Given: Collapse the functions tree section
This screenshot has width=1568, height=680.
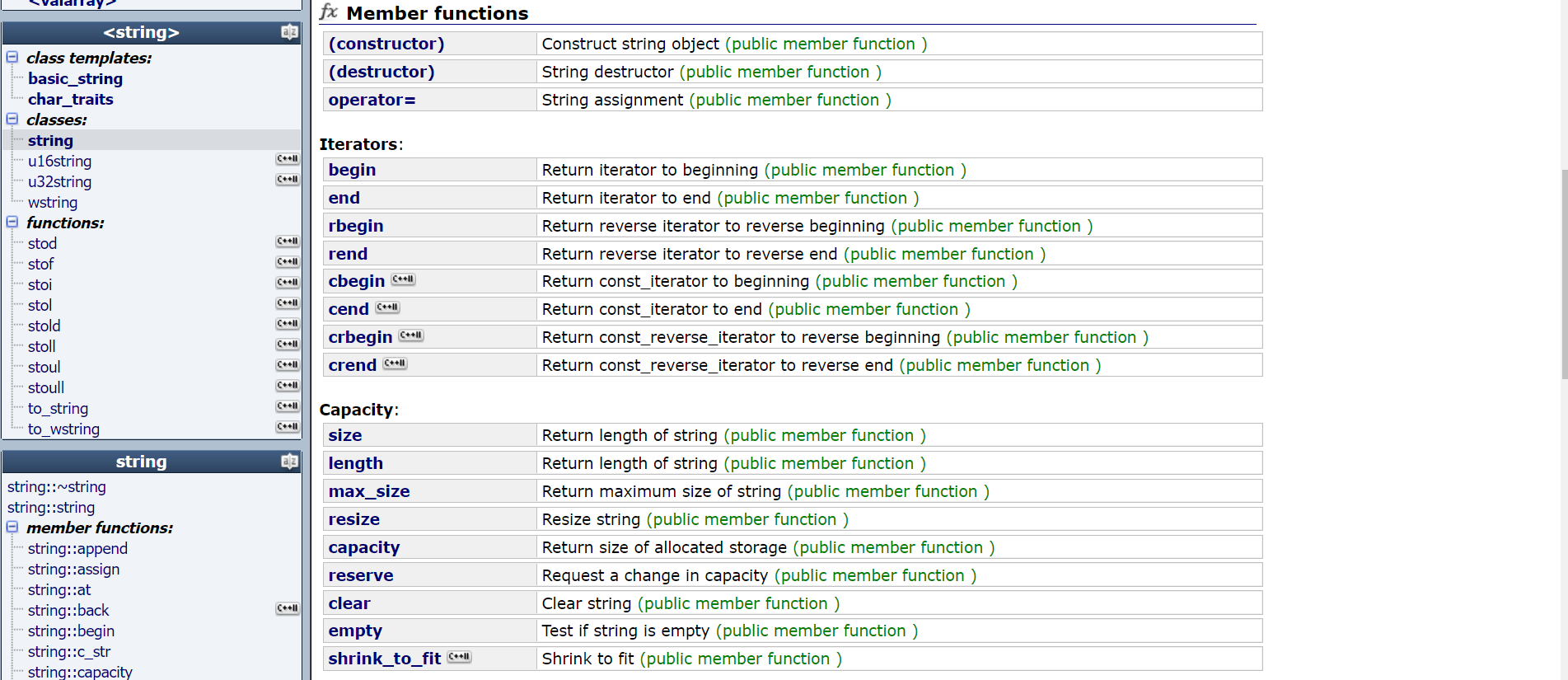Looking at the screenshot, I should (12, 222).
